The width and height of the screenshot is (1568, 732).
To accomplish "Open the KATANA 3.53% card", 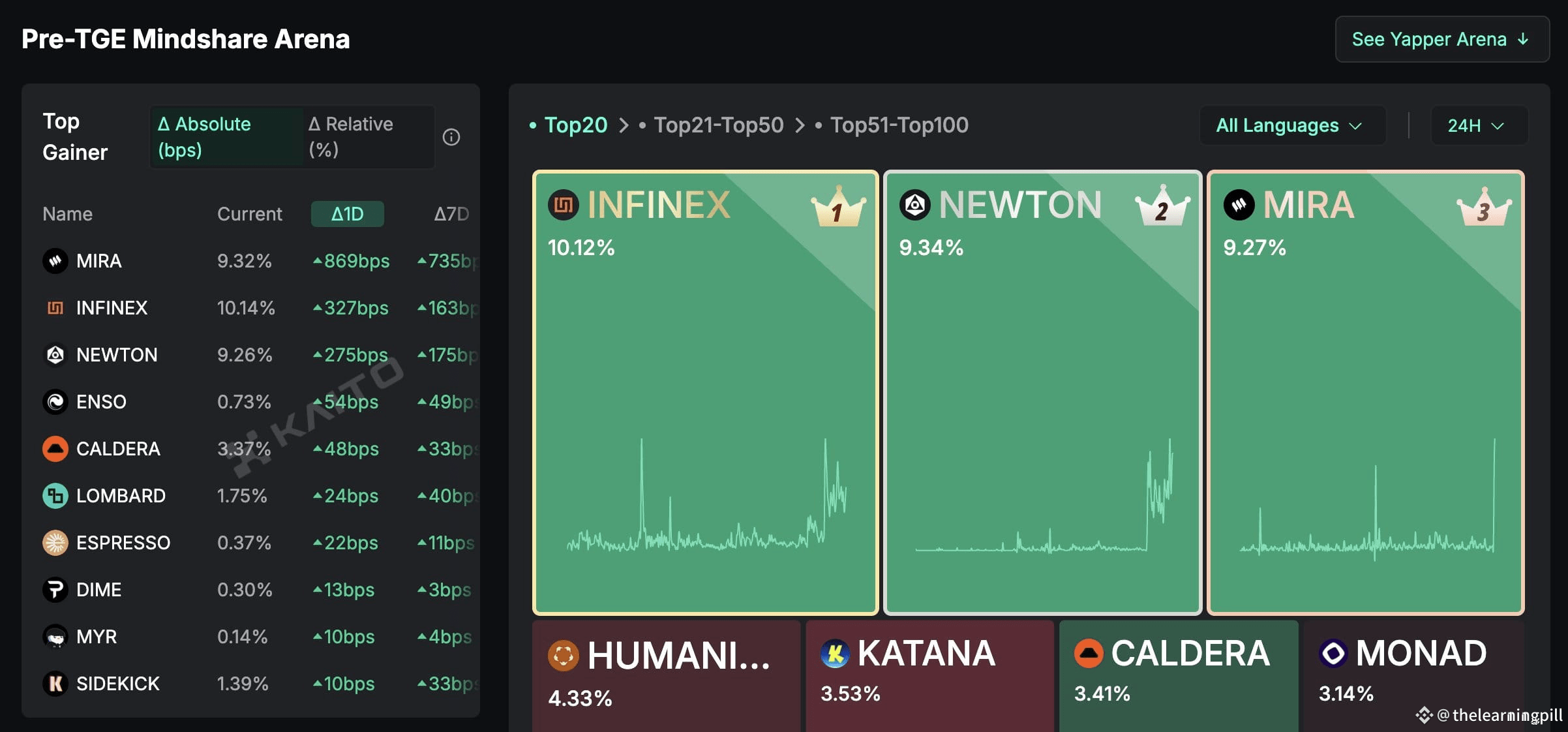I will (x=929, y=676).
